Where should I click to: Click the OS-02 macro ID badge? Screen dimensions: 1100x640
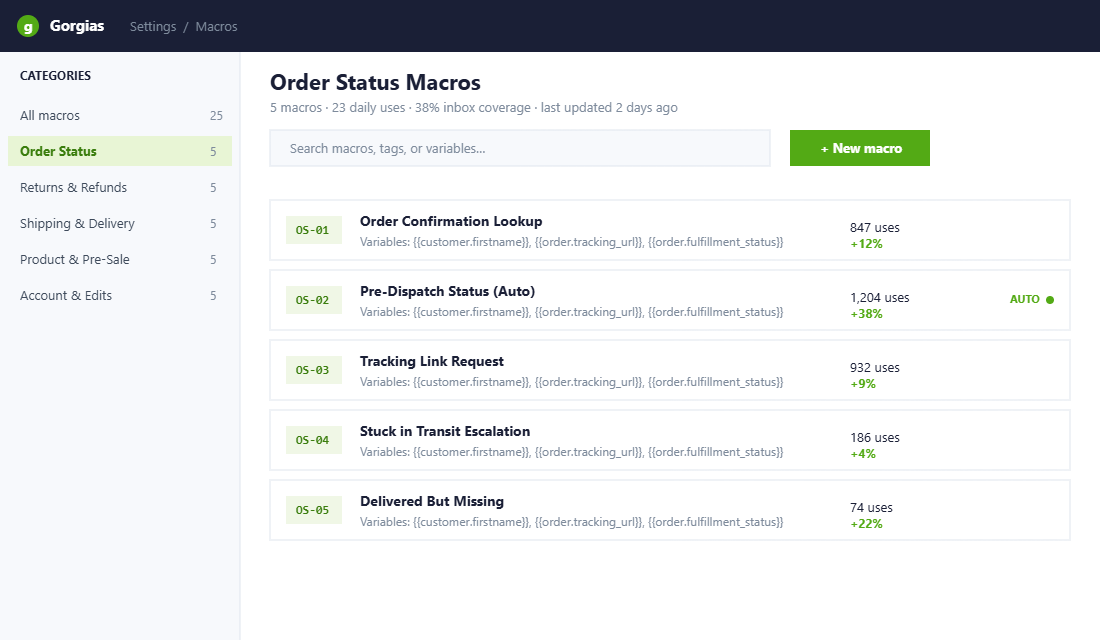(x=314, y=300)
